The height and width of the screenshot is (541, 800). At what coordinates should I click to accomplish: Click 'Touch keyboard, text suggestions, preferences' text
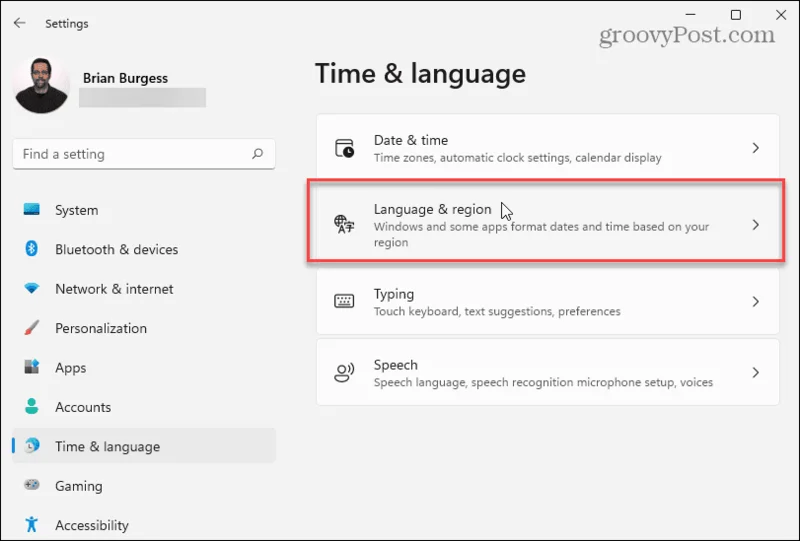tap(497, 311)
